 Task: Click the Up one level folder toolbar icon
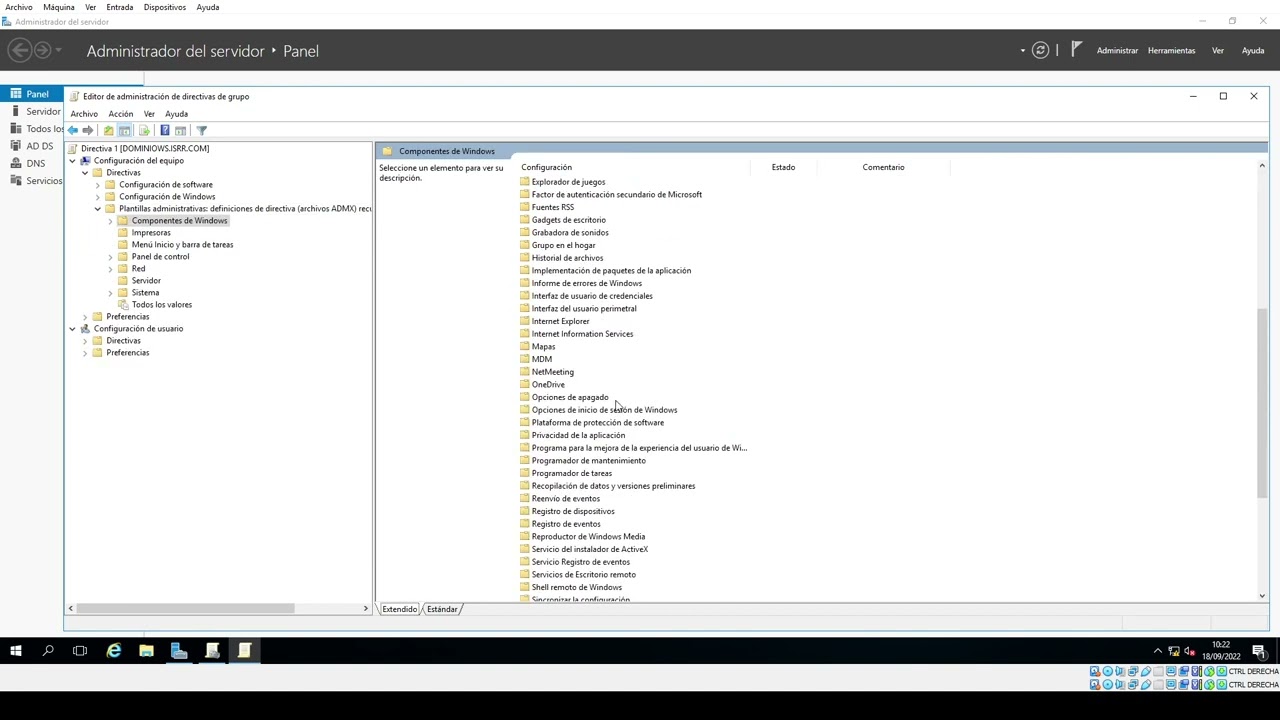coord(108,130)
